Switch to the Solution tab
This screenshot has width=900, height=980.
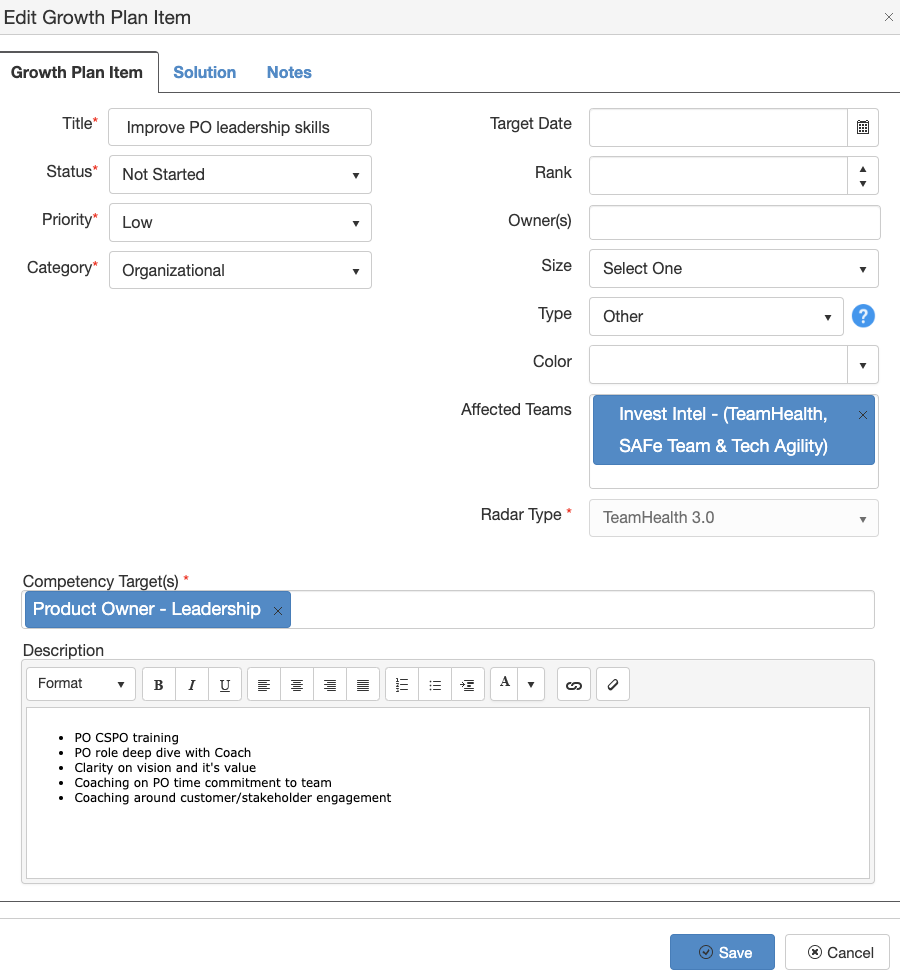coord(204,72)
